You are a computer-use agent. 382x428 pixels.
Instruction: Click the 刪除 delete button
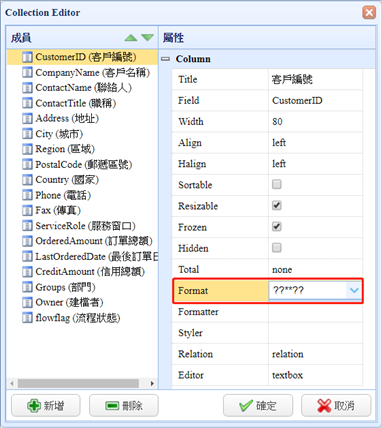[124, 405]
